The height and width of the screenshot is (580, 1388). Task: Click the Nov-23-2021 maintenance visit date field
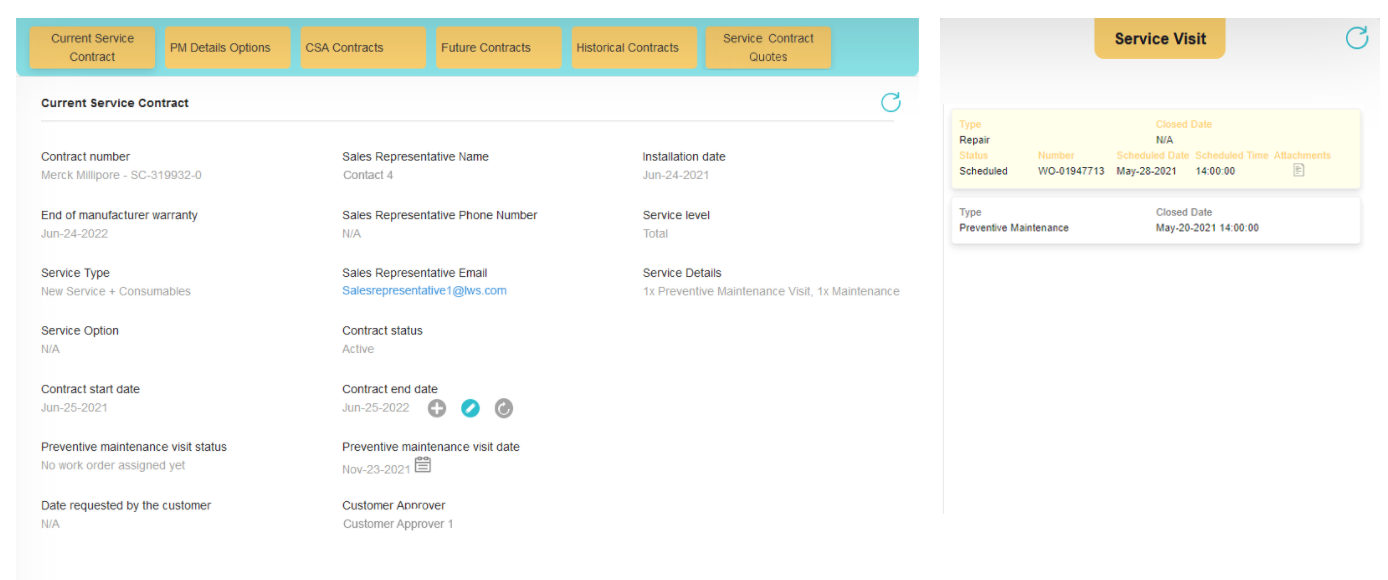point(376,468)
